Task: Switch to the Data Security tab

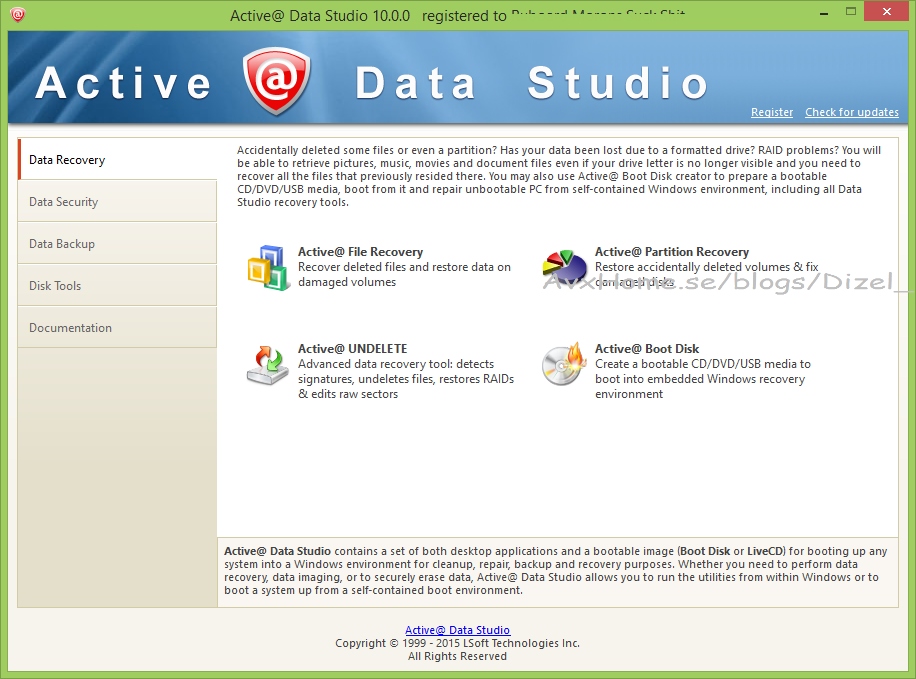Action: [x=117, y=202]
